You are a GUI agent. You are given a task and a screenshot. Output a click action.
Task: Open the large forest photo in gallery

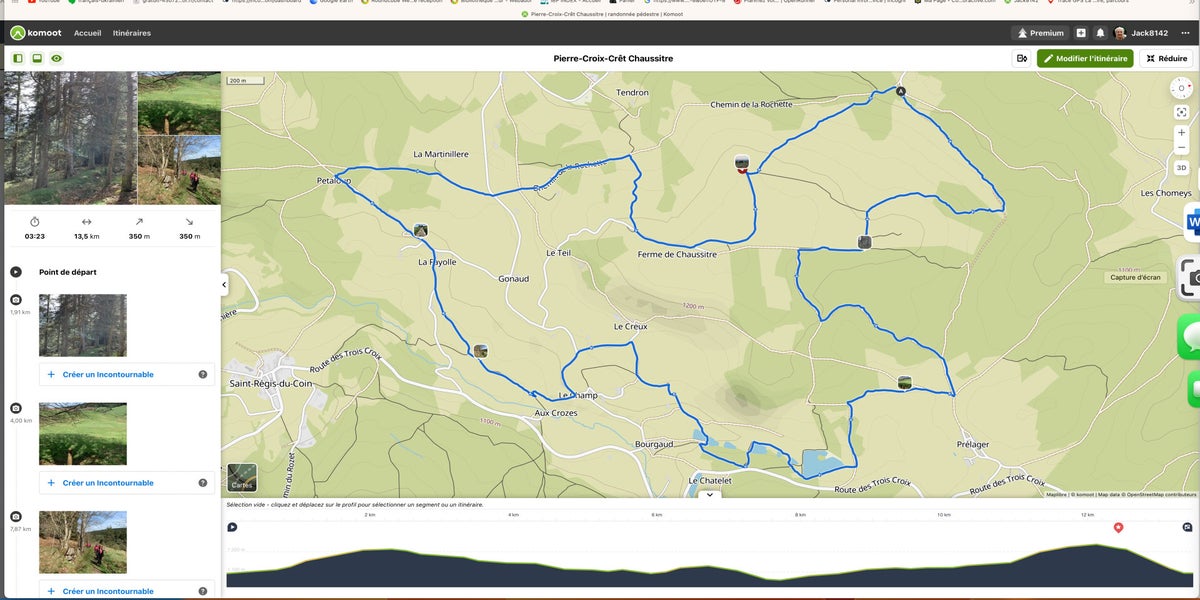point(70,138)
